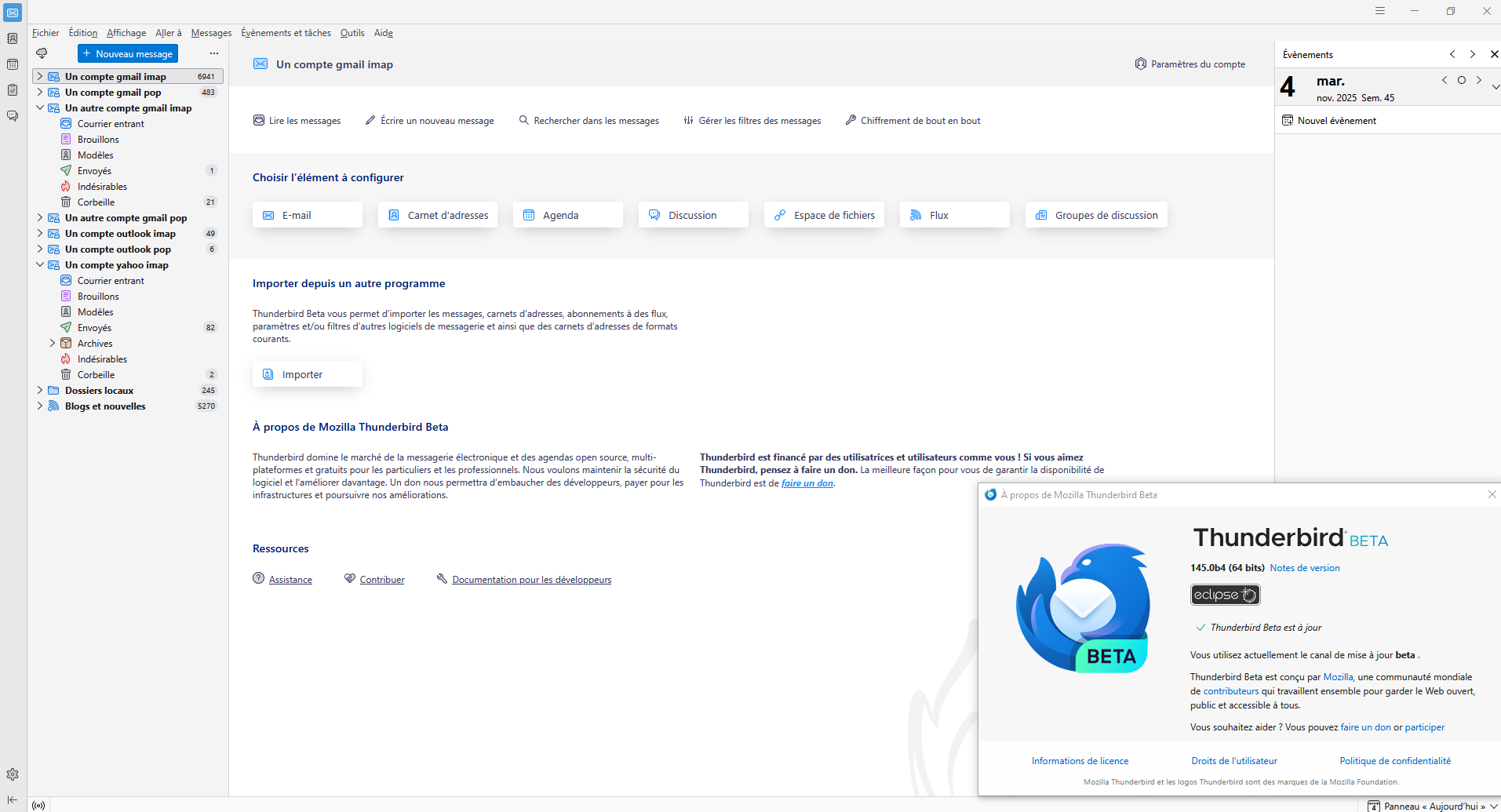Switch to the Calendar space icon
1501x812 pixels.
[x=13, y=64]
